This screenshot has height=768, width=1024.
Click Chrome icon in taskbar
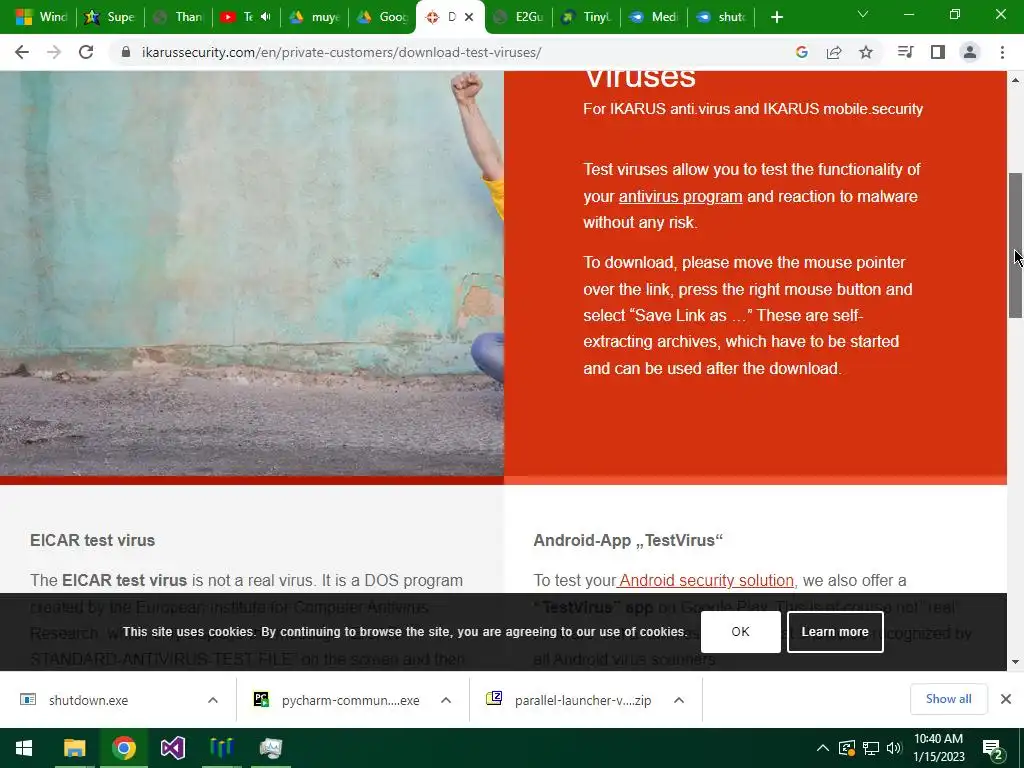coord(123,748)
